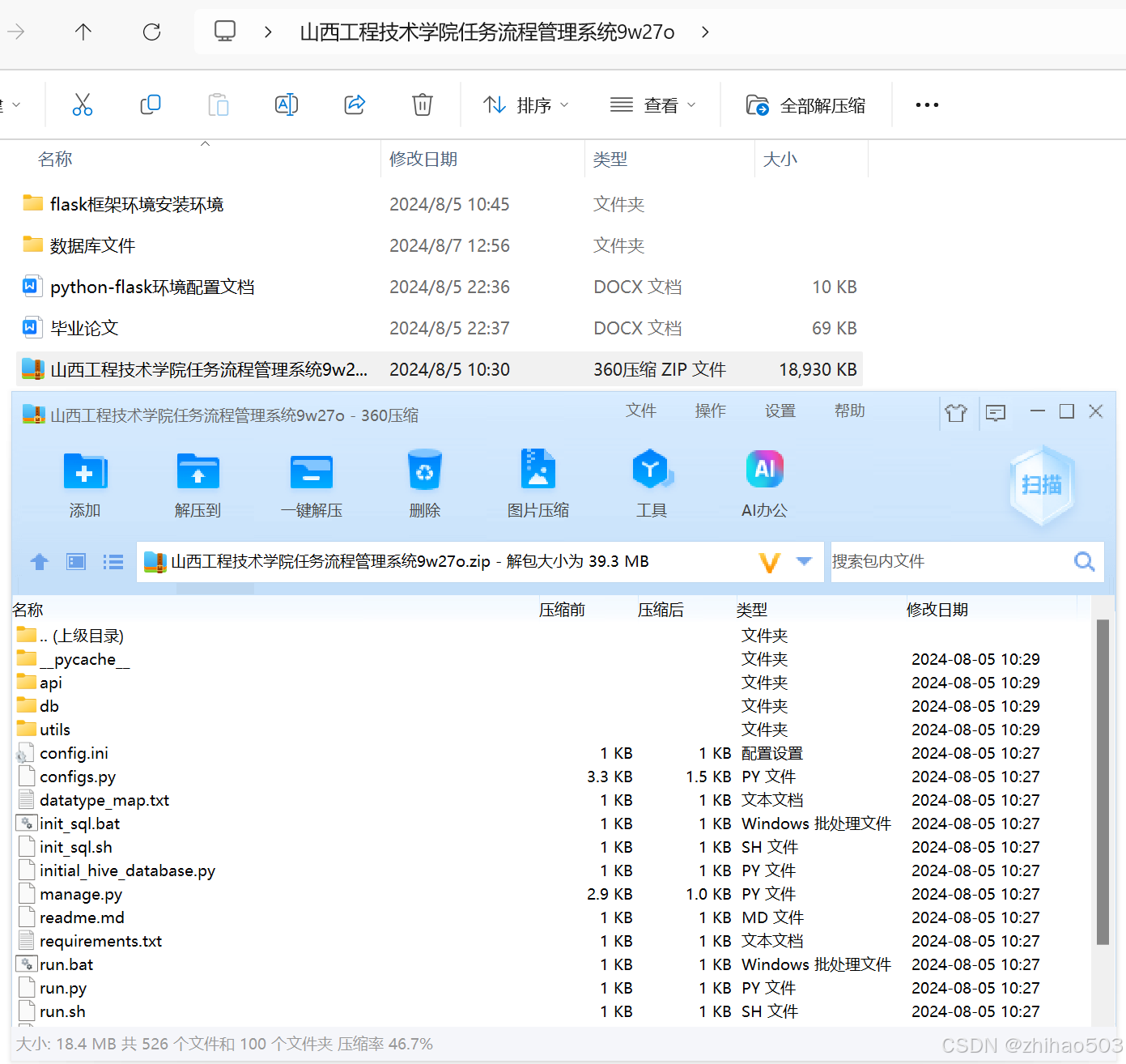
Task: Click the 解压到 (Extract to) icon
Action: tap(198, 470)
